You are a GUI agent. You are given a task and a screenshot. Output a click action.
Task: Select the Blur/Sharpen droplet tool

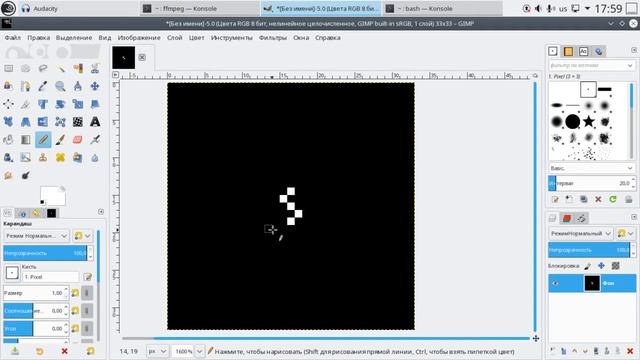95,157
